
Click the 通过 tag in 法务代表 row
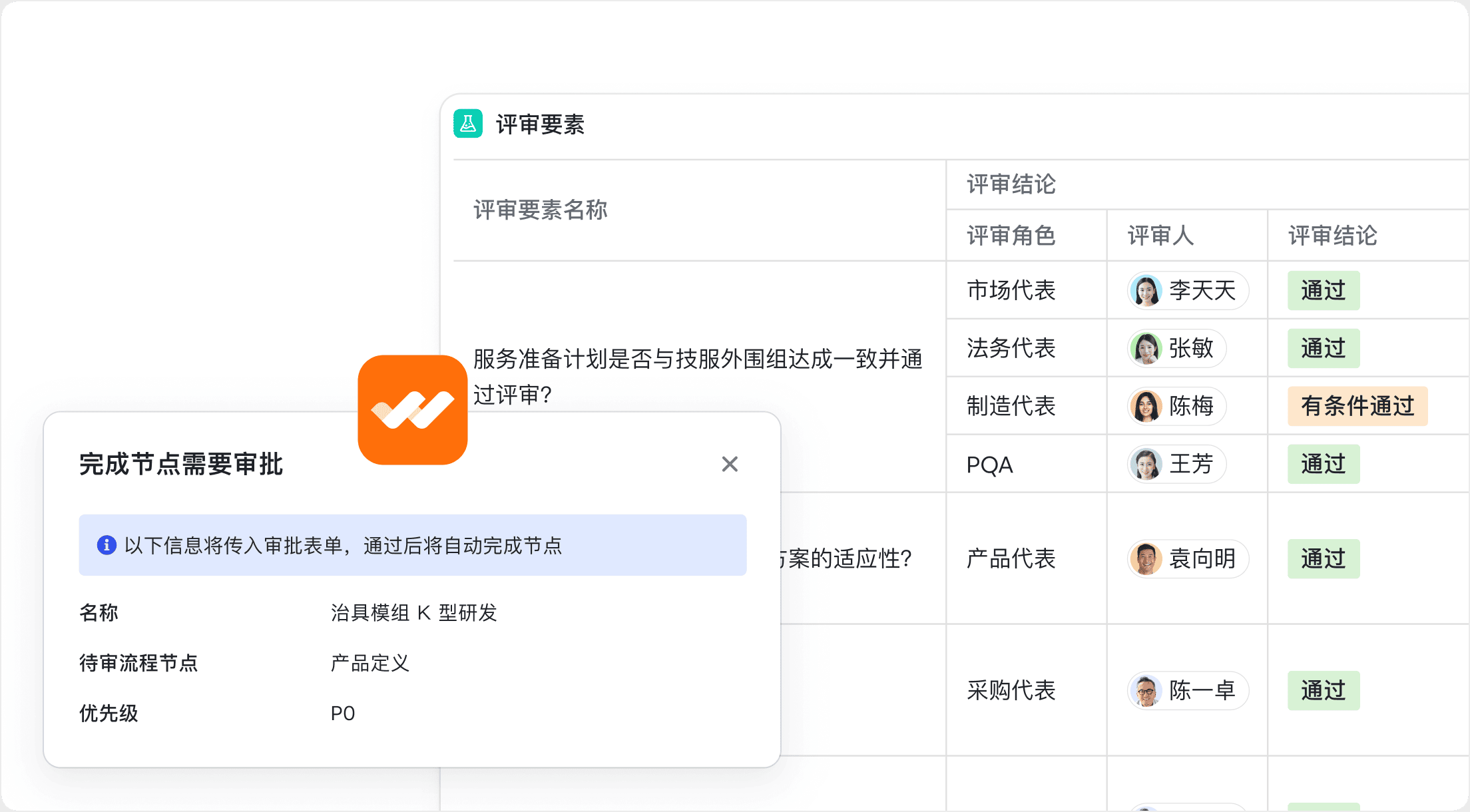click(1324, 348)
